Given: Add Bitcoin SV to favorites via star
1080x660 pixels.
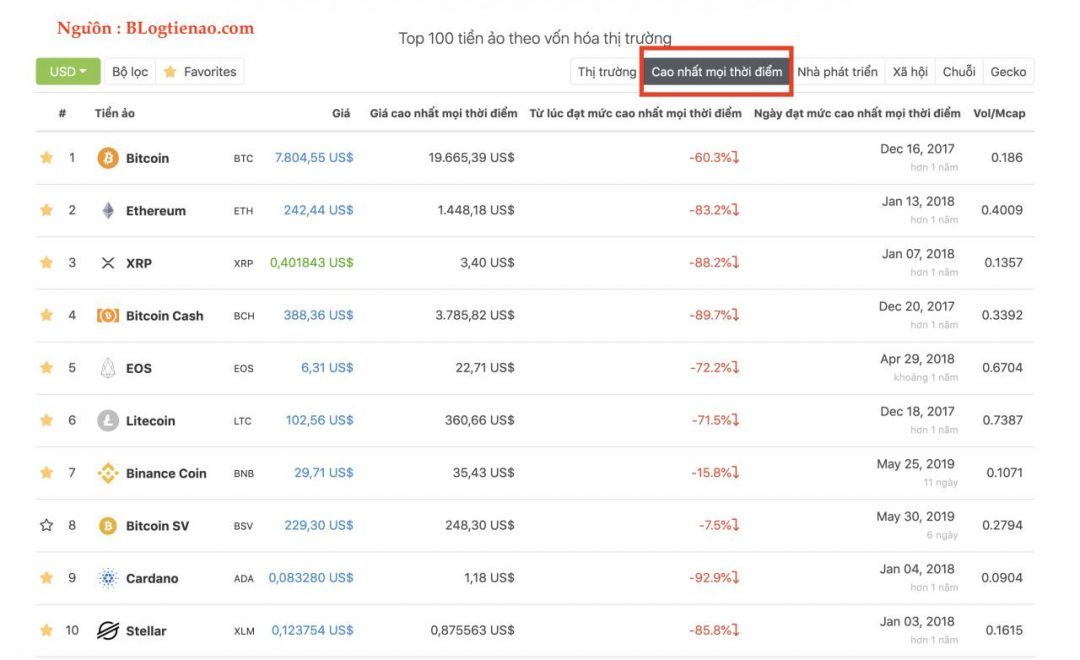Looking at the screenshot, I should coord(46,525).
